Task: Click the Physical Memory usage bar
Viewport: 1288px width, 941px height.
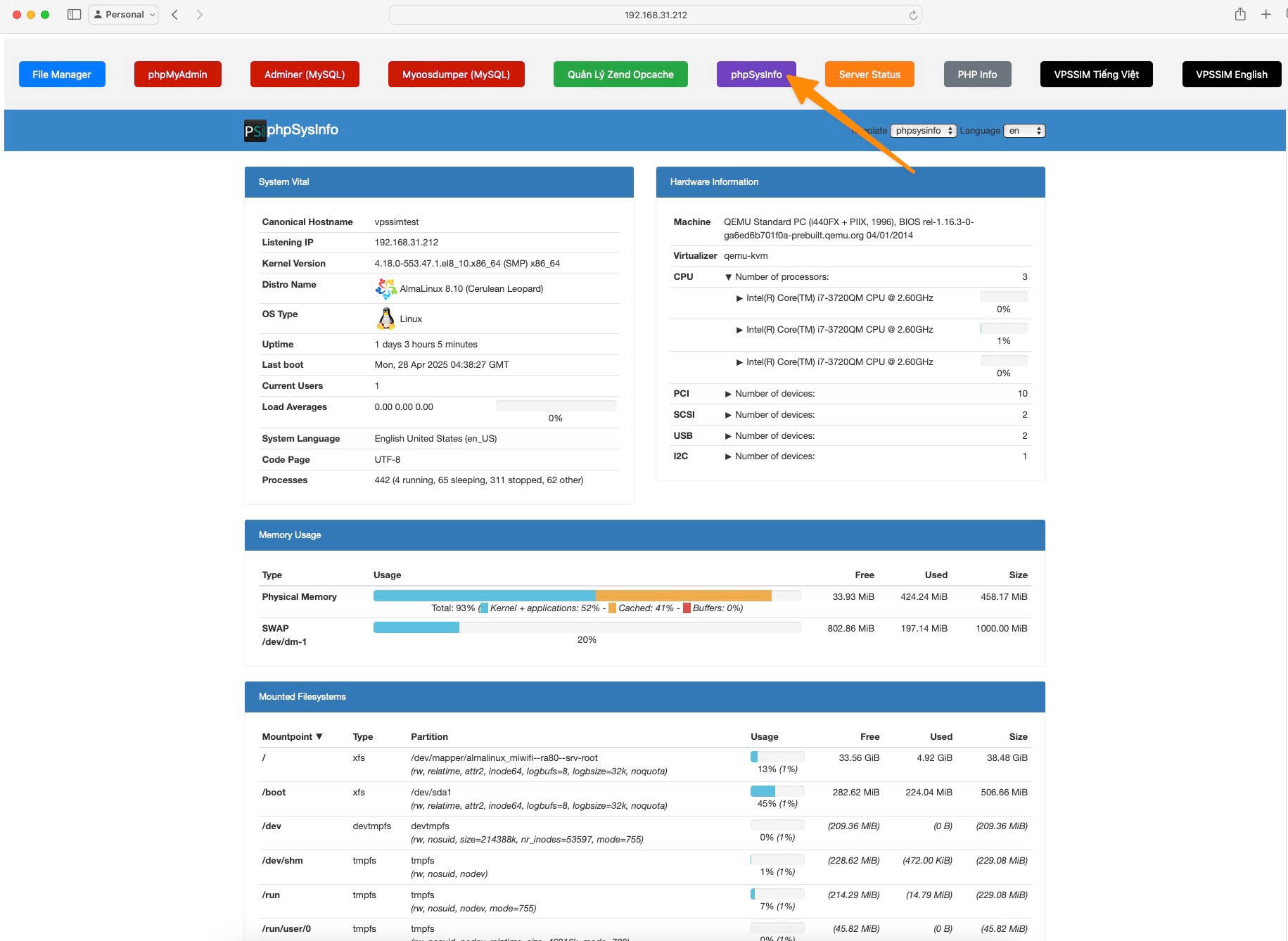Action: point(587,596)
